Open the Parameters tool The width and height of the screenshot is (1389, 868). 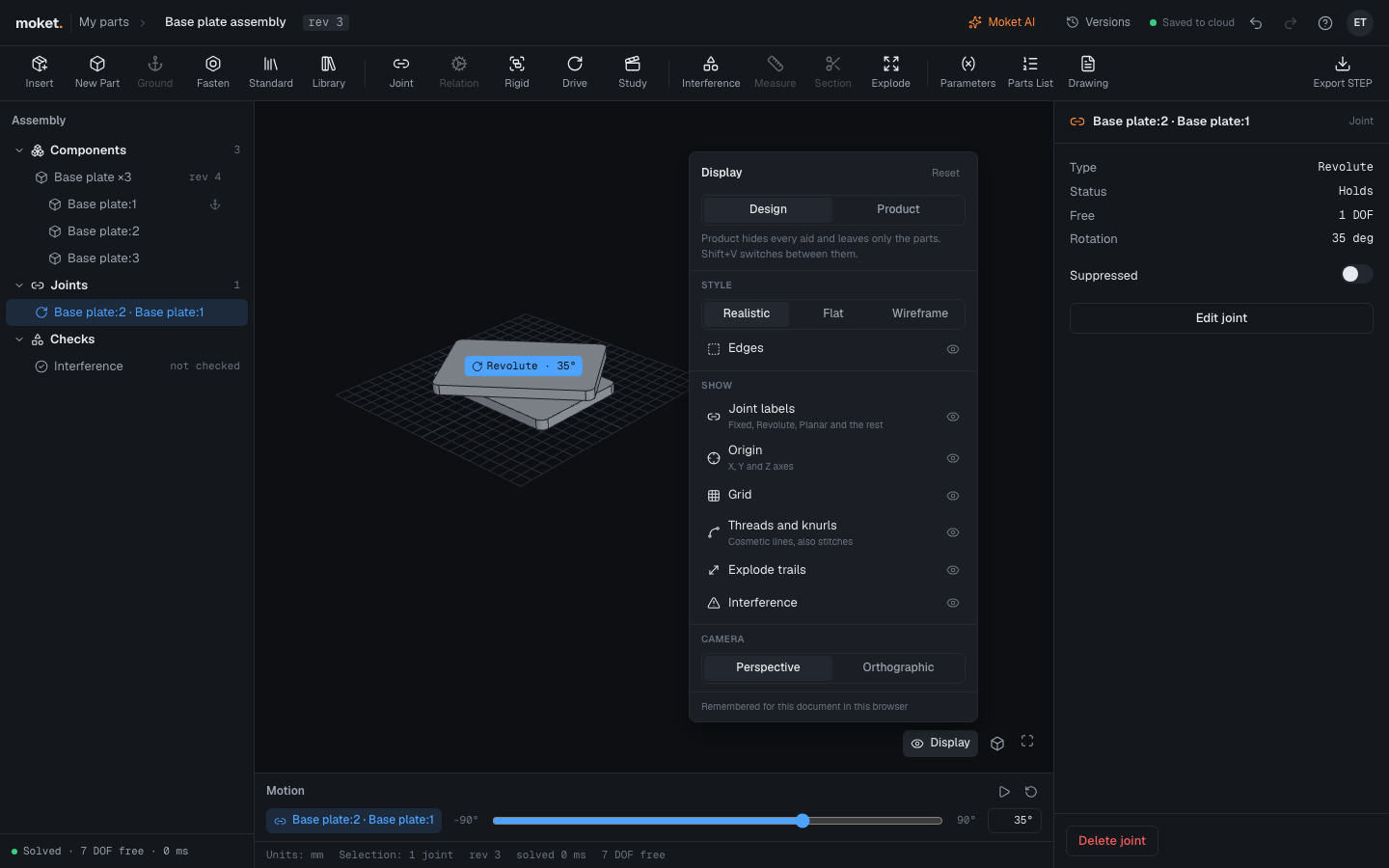(967, 72)
